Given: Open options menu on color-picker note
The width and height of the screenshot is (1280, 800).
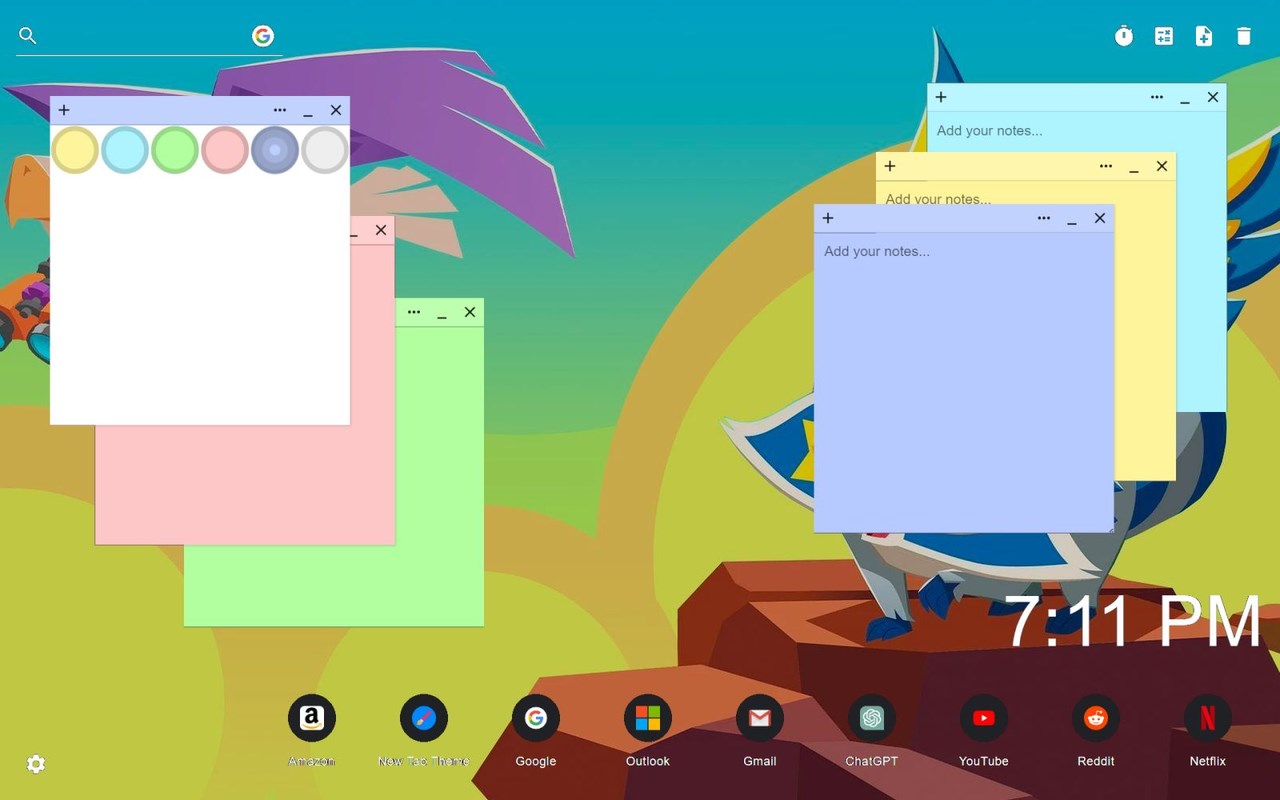Looking at the screenshot, I should click(x=280, y=110).
